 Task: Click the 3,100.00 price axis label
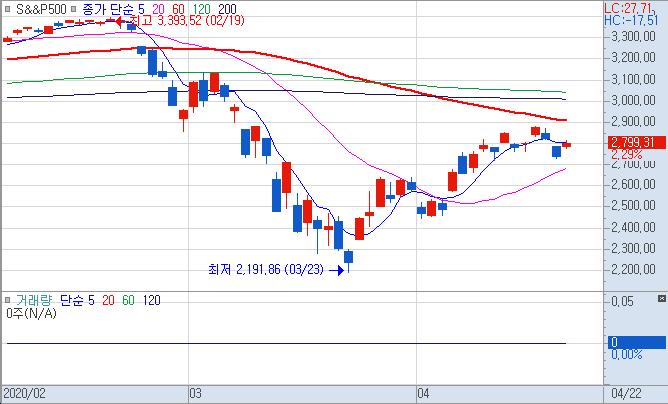(633, 79)
